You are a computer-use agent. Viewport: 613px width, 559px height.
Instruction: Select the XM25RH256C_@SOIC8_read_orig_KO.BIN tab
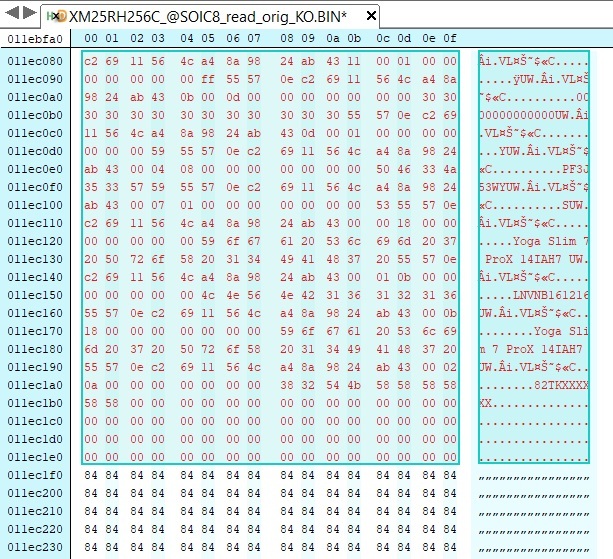[208, 16]
